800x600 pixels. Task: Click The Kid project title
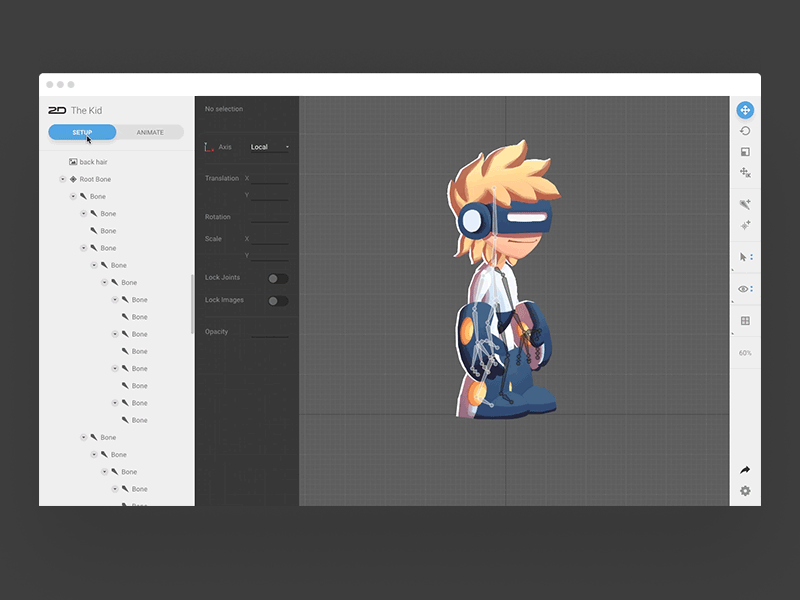(87, 110)
